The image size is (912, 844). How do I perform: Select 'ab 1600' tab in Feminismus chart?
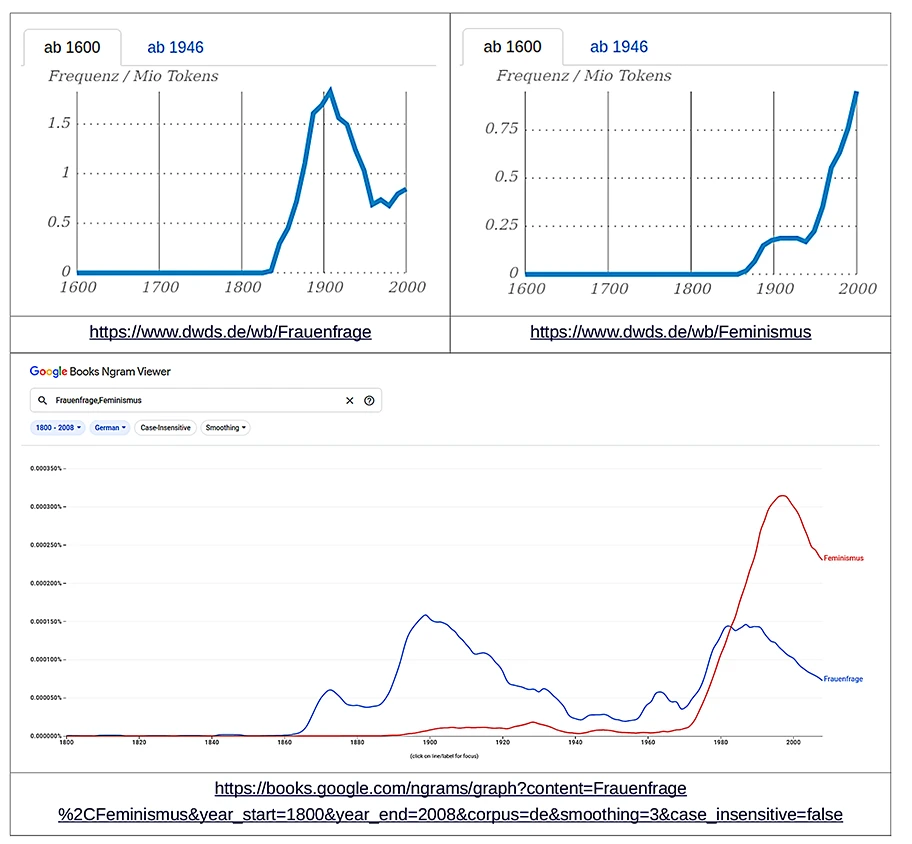coord(512,47)
